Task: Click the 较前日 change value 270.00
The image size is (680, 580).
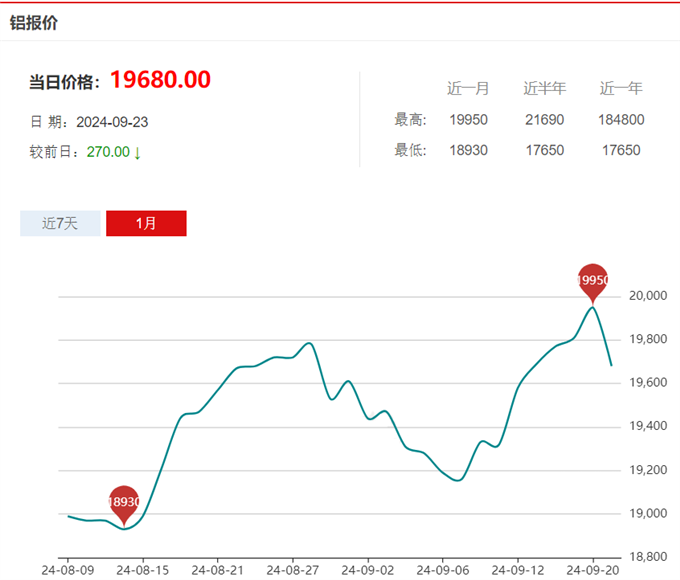Action: click(108, 153)
